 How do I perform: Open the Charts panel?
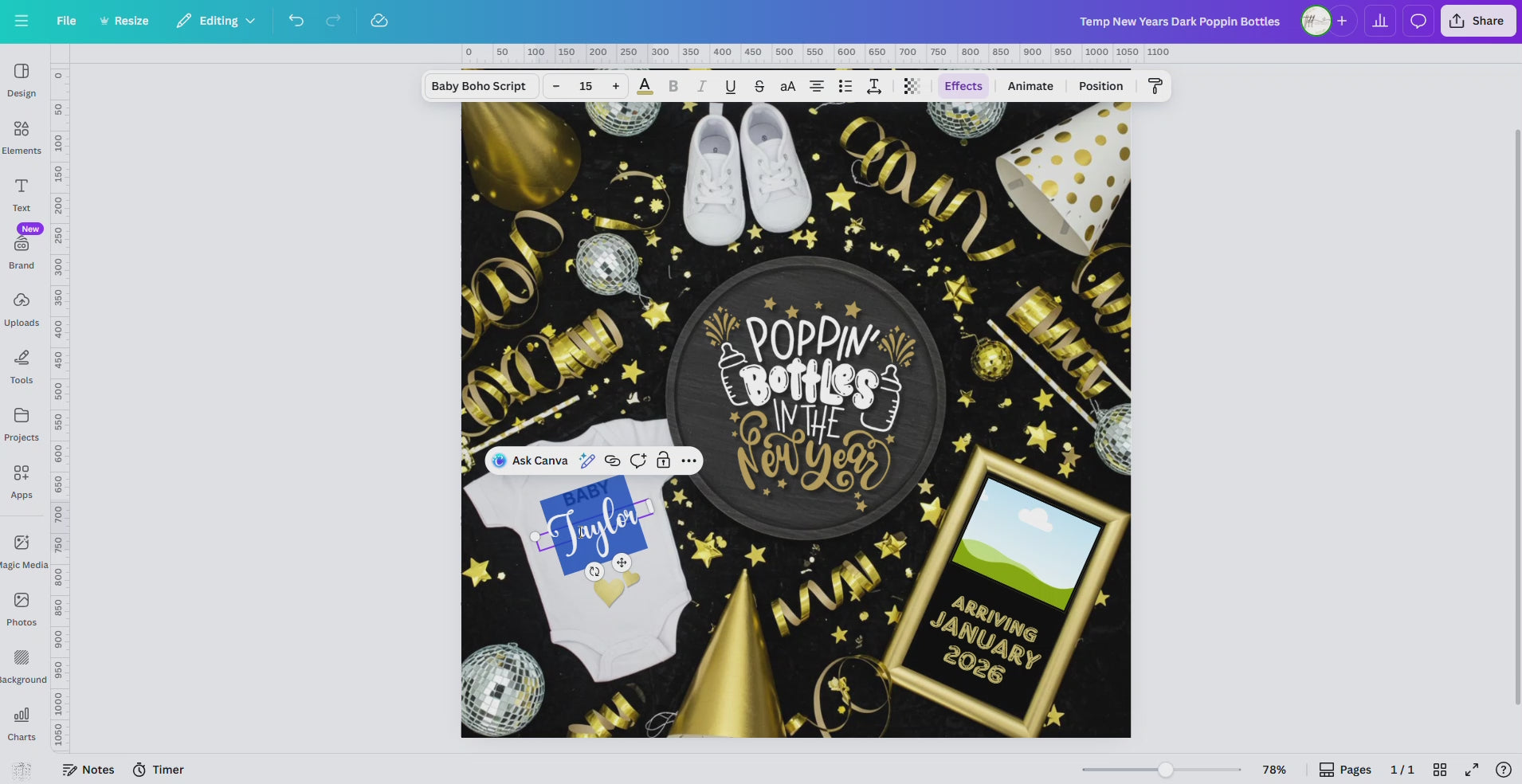(x=21, y=721)
